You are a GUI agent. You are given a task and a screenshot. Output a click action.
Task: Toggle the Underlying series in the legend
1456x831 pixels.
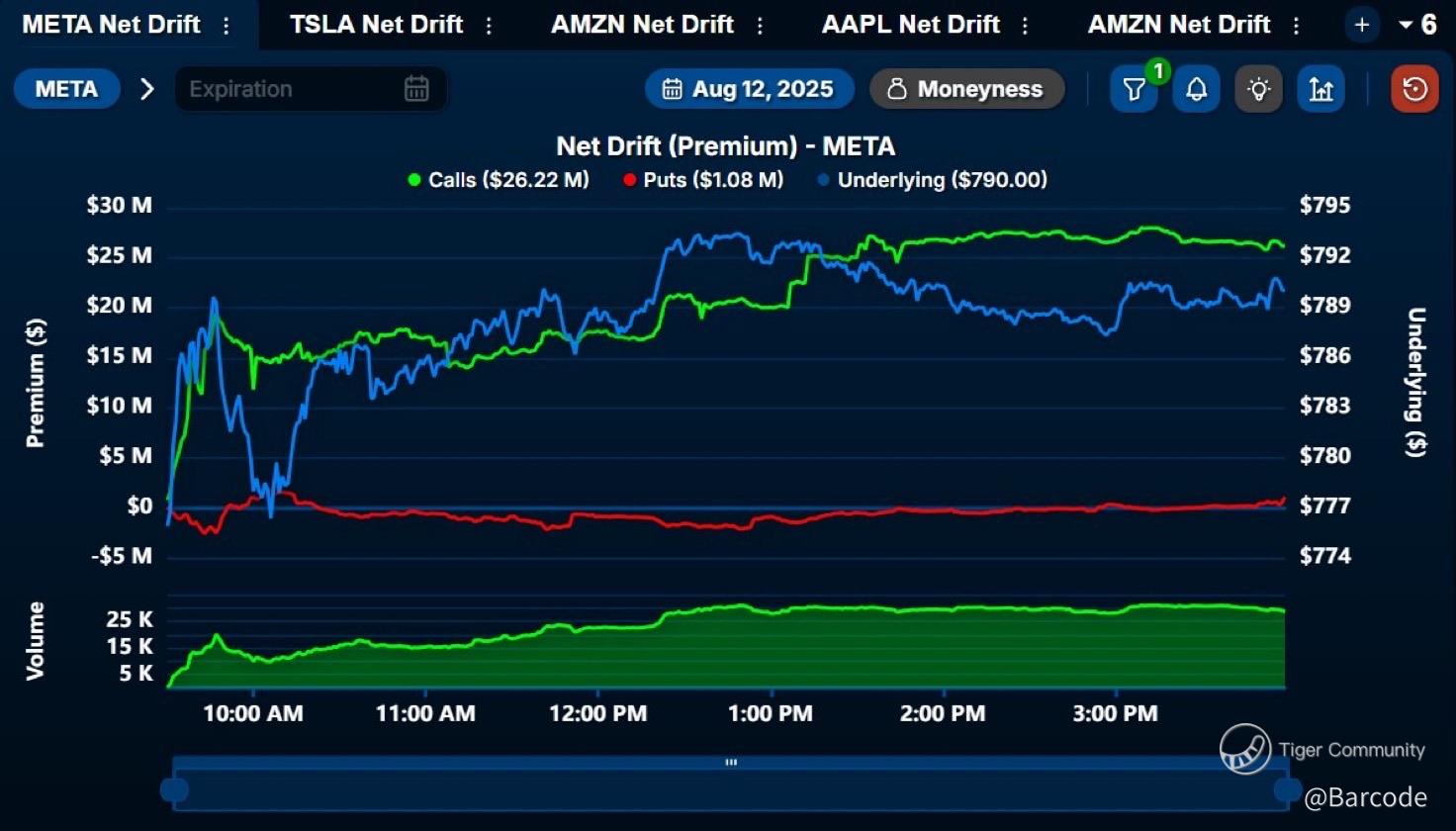[x=932, y=180]
